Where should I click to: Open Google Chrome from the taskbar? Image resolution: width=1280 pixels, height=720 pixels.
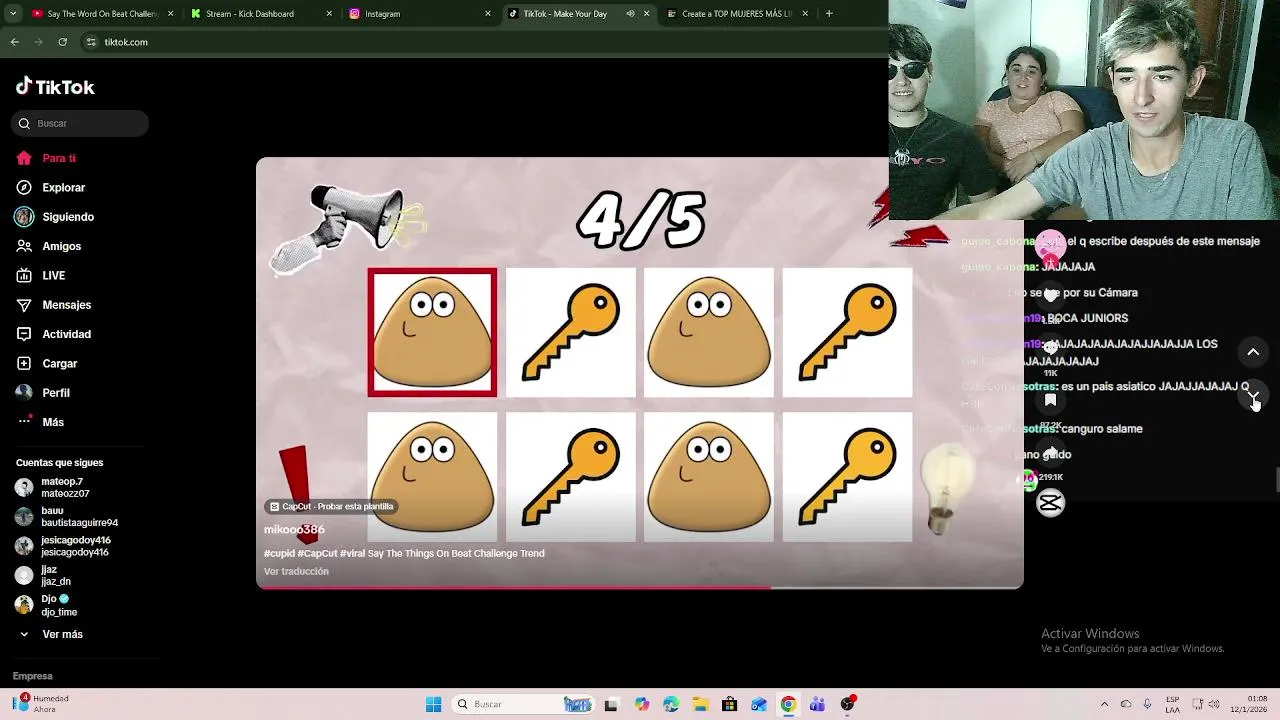(788, 704)
